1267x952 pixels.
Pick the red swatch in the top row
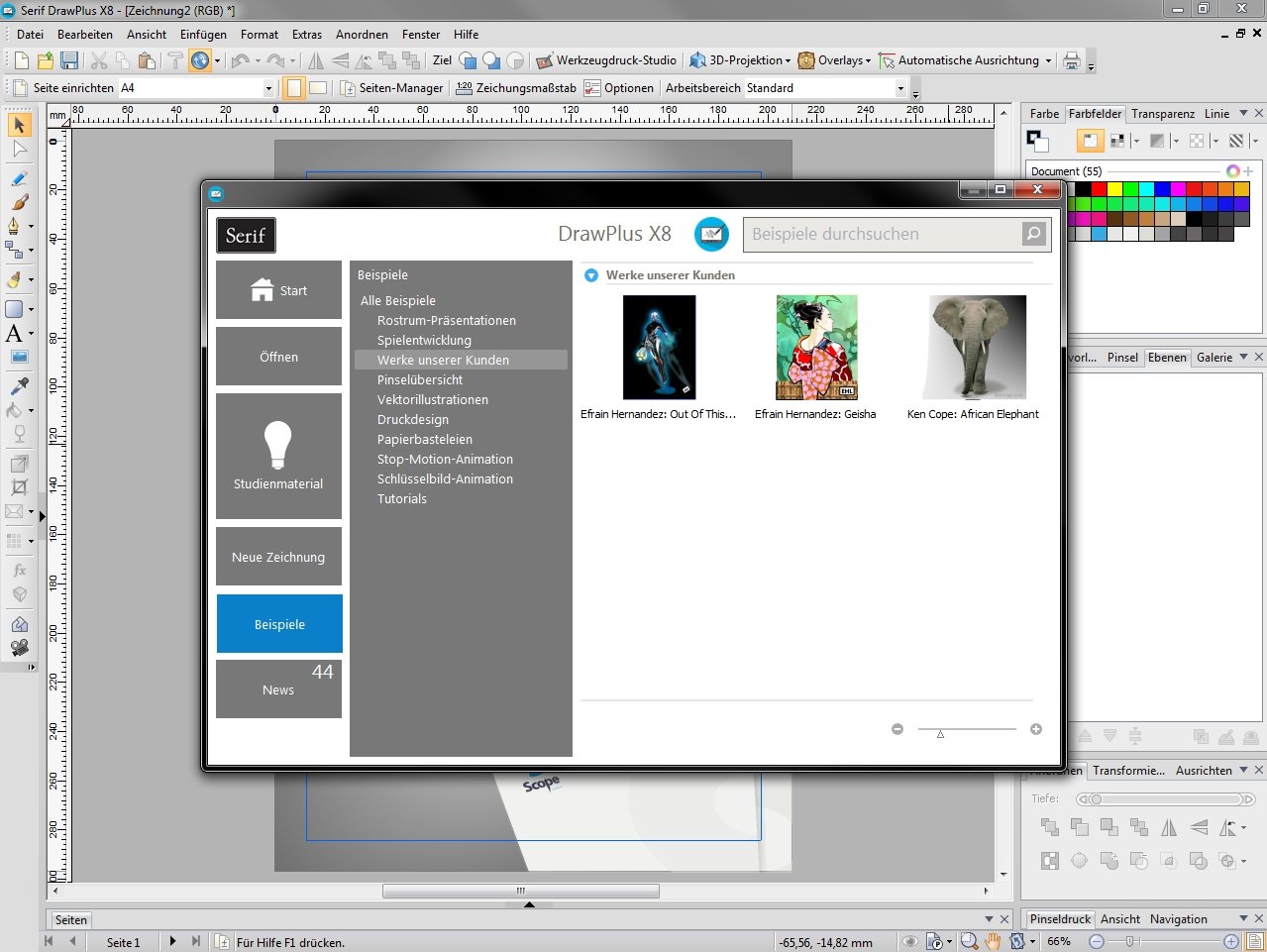click(x=1099, y=188)
